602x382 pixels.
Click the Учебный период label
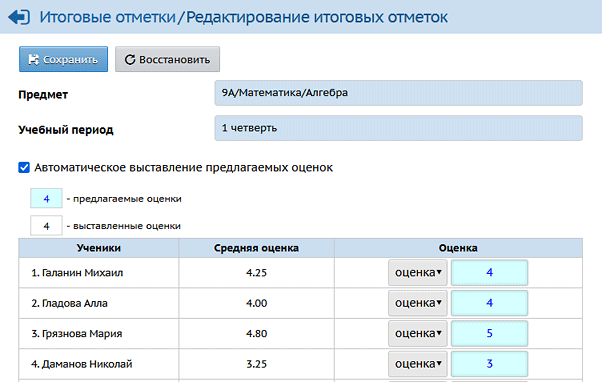click(x=66, y=130)
